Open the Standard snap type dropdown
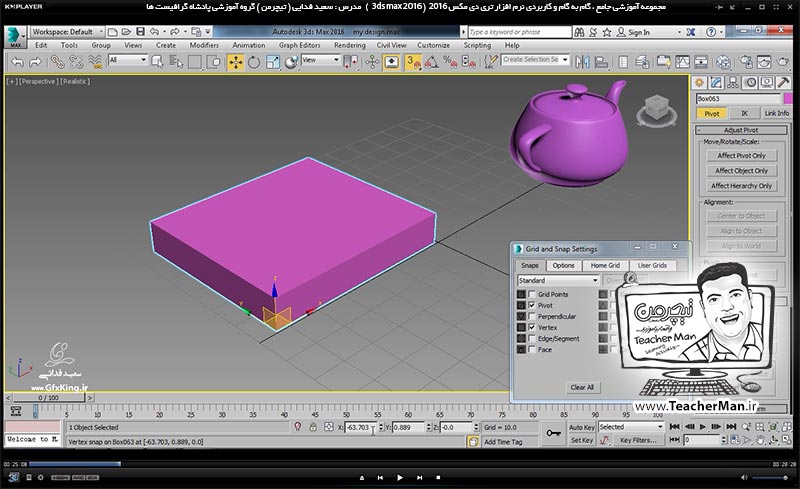Image resolution: width=800 pixels, height=489 pixels. coord(558,280)
